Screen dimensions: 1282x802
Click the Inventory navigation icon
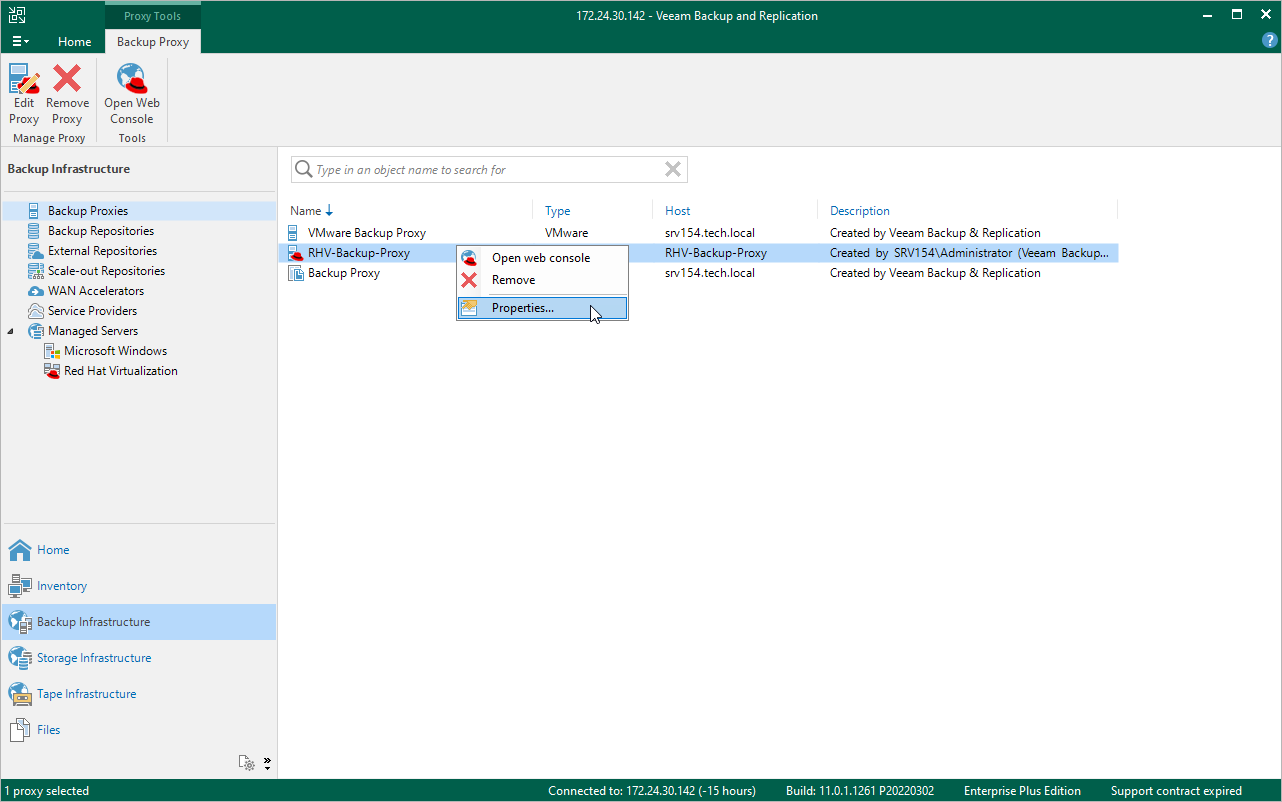coord(20,586)
